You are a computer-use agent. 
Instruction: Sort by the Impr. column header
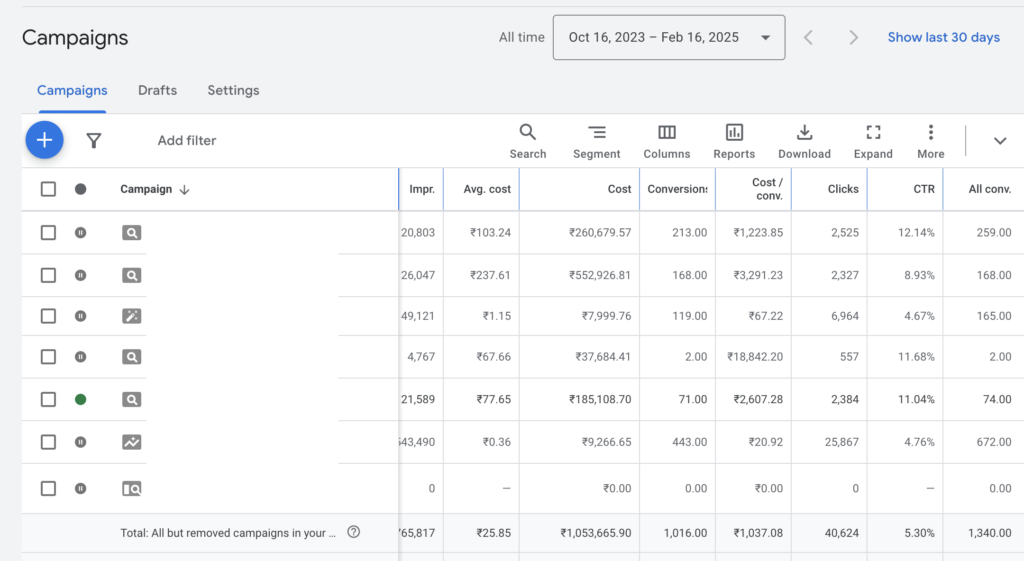422,189
